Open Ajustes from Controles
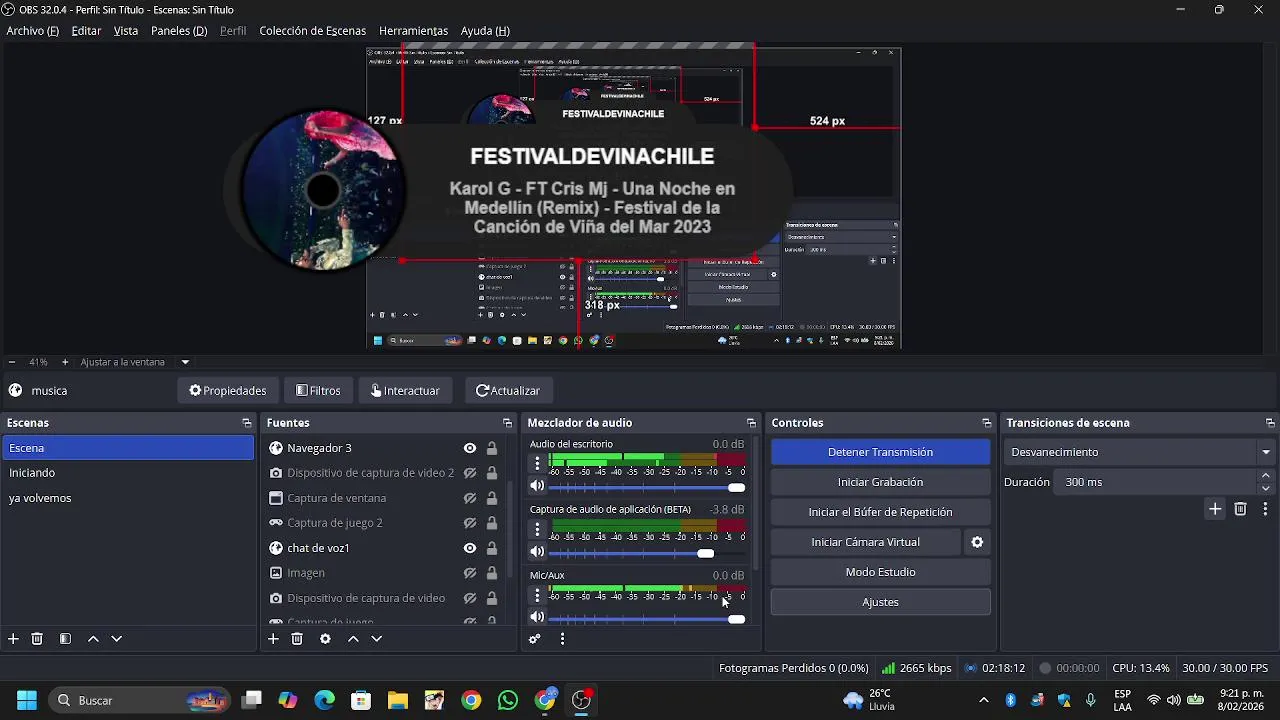The height and width of the screenshot is (720, 1280). (880, 602)
